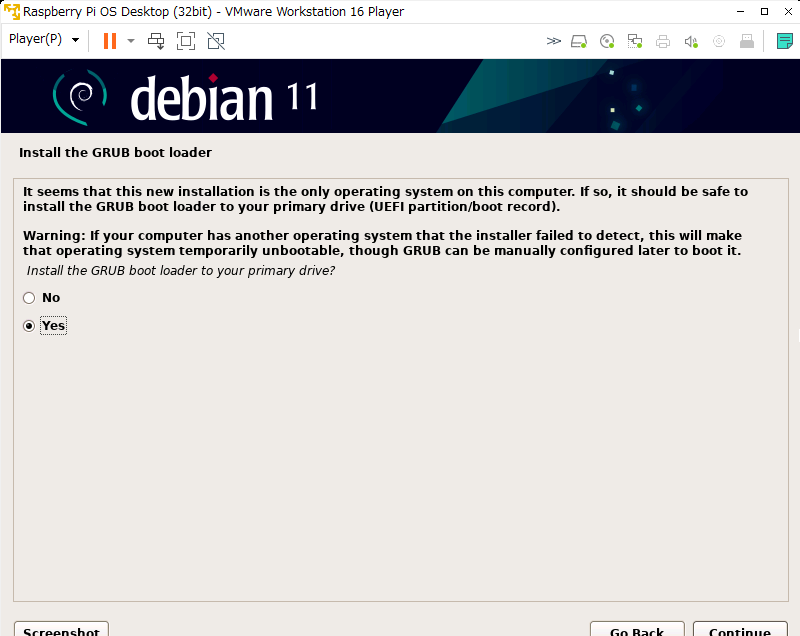Image resolution: width=800 pixels, height=636 pixels.
Task: Click the Debian swirl logo
Action: point(80,97)
